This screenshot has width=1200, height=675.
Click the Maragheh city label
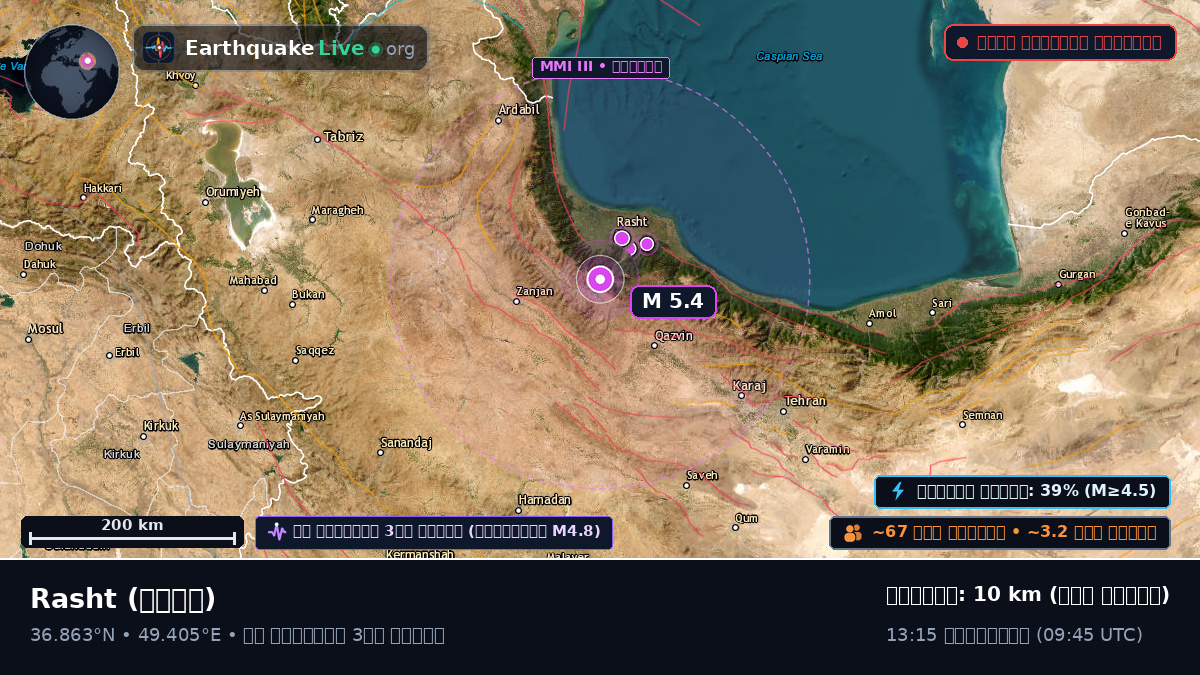338,210
